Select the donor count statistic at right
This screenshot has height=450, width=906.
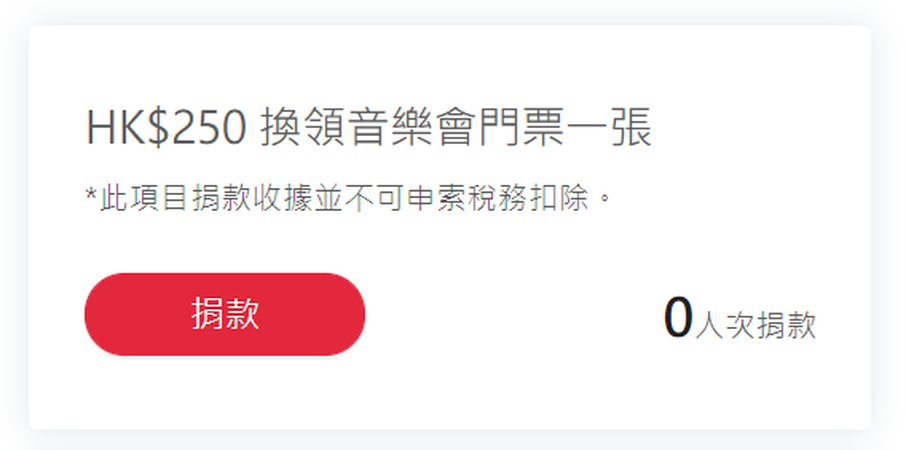click(x=740, y=319)
